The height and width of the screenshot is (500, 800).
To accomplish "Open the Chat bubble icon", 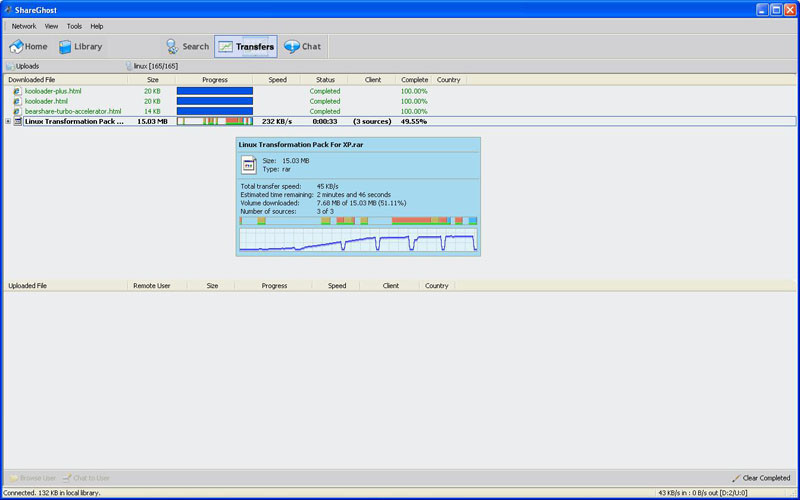I will 291,46.
